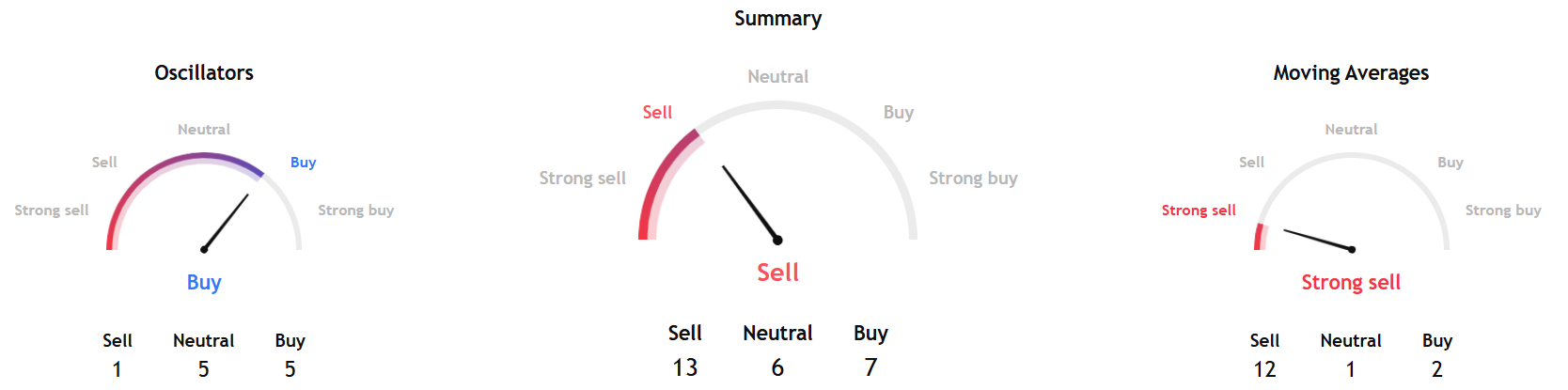Click the highlighted Buy label on Oscillators gauge

pyautogui.click(x=303, y=163)
